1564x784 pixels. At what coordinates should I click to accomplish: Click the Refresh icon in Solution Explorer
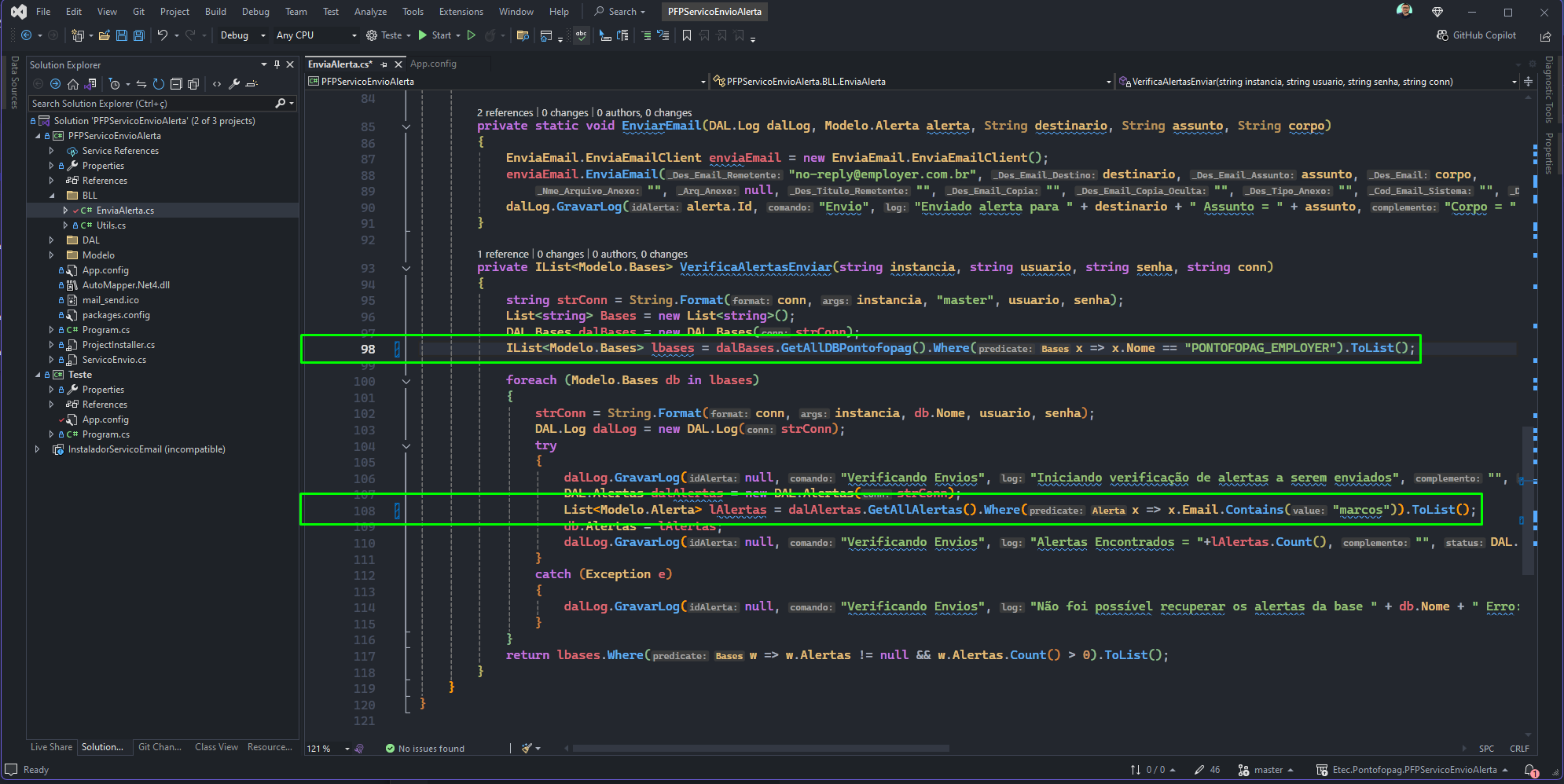[x=159, y=84]
